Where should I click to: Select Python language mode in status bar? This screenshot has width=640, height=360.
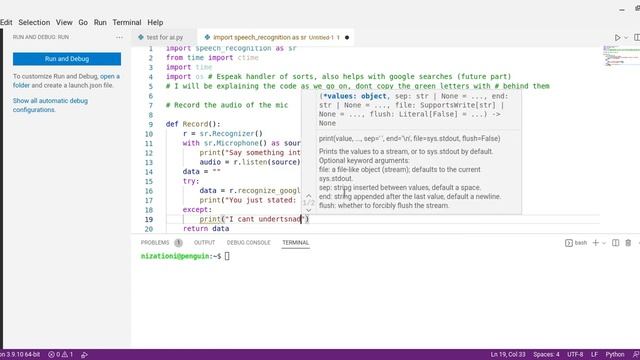pyautogui.click(x=615, y=354)
